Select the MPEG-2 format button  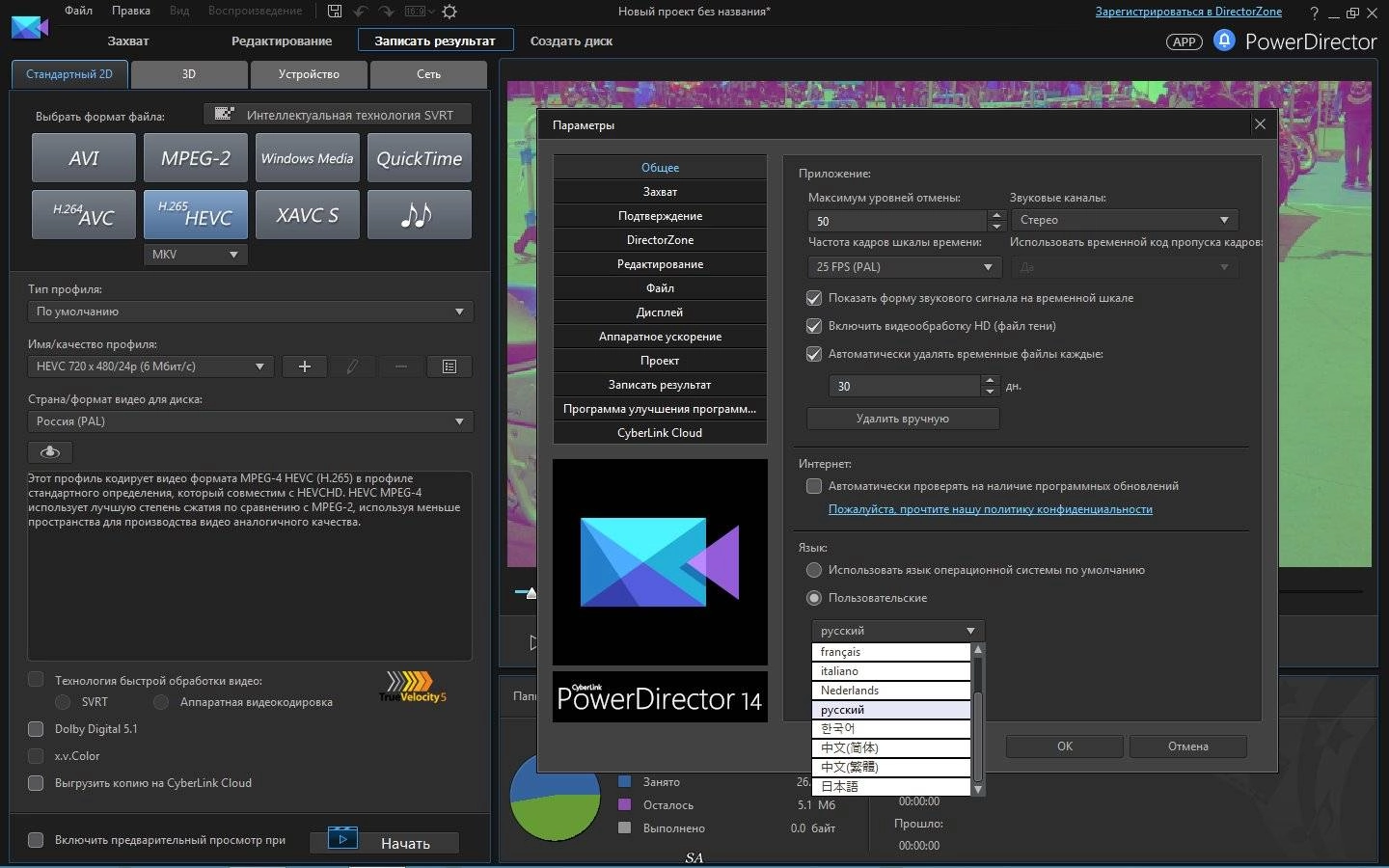click(x=196, y=158)
